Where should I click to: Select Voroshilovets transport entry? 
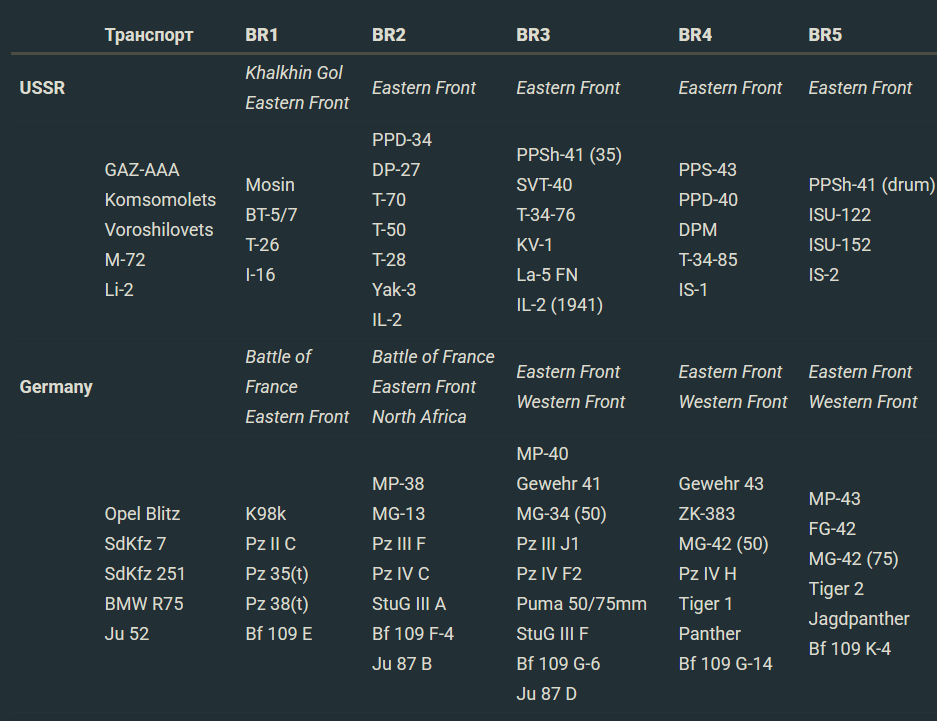(159, 230)
